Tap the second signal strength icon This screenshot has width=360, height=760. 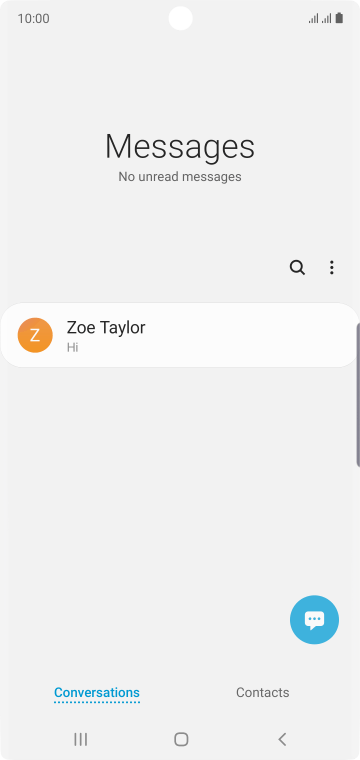327,18
